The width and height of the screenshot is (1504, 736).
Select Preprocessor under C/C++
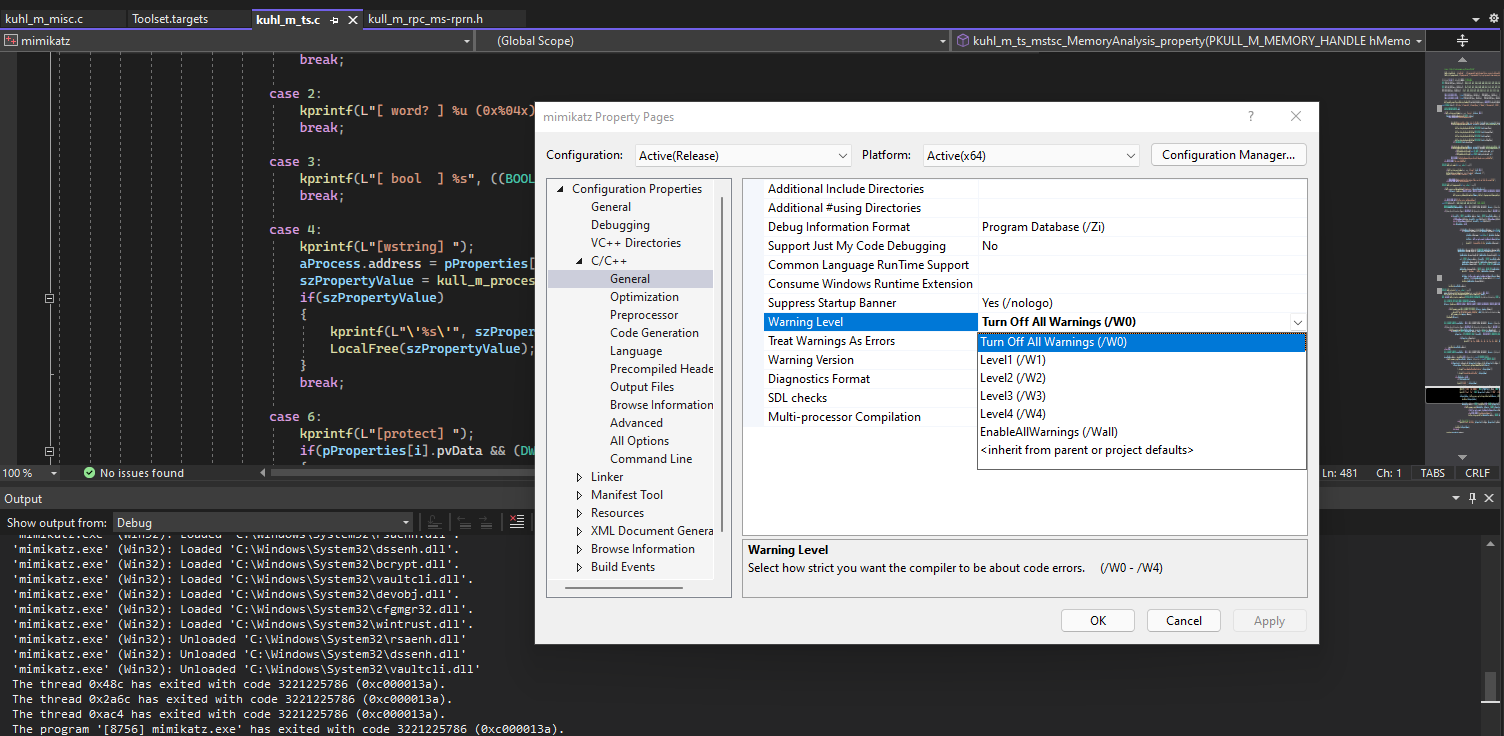coord(644,315)
